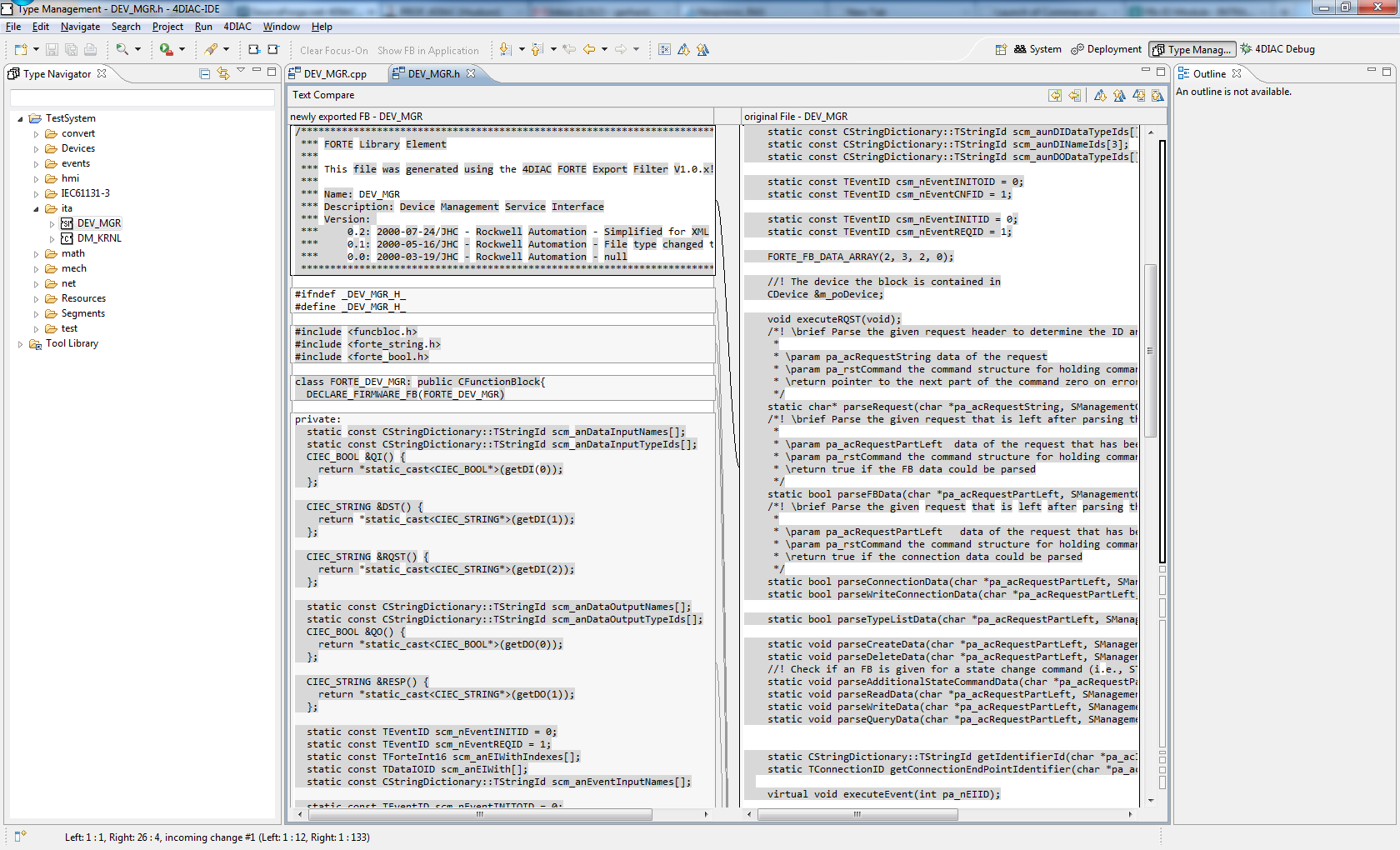Click main toolbar previous difference icon

[702, 50]
